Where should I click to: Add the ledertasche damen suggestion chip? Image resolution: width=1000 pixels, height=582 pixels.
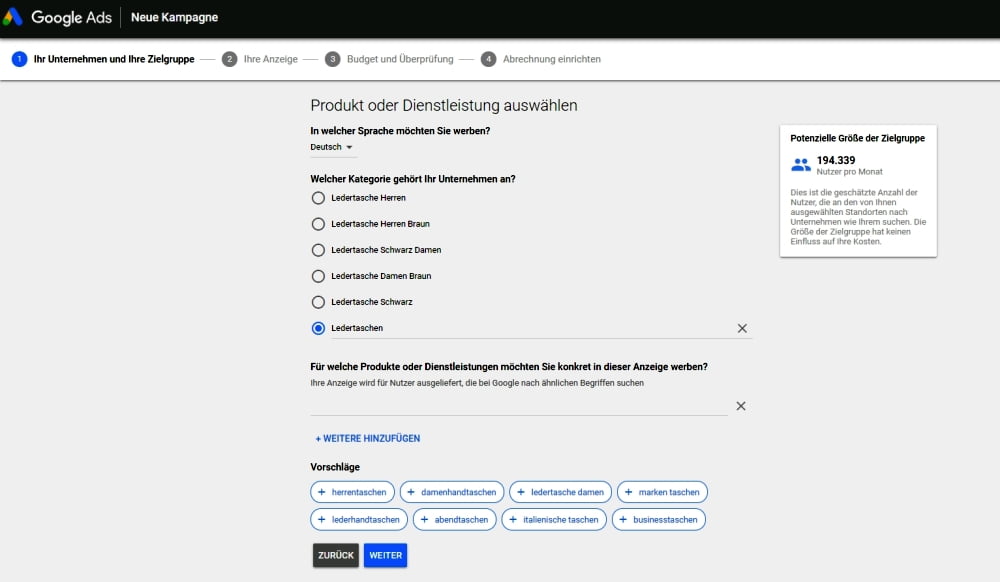click(560, 492)
